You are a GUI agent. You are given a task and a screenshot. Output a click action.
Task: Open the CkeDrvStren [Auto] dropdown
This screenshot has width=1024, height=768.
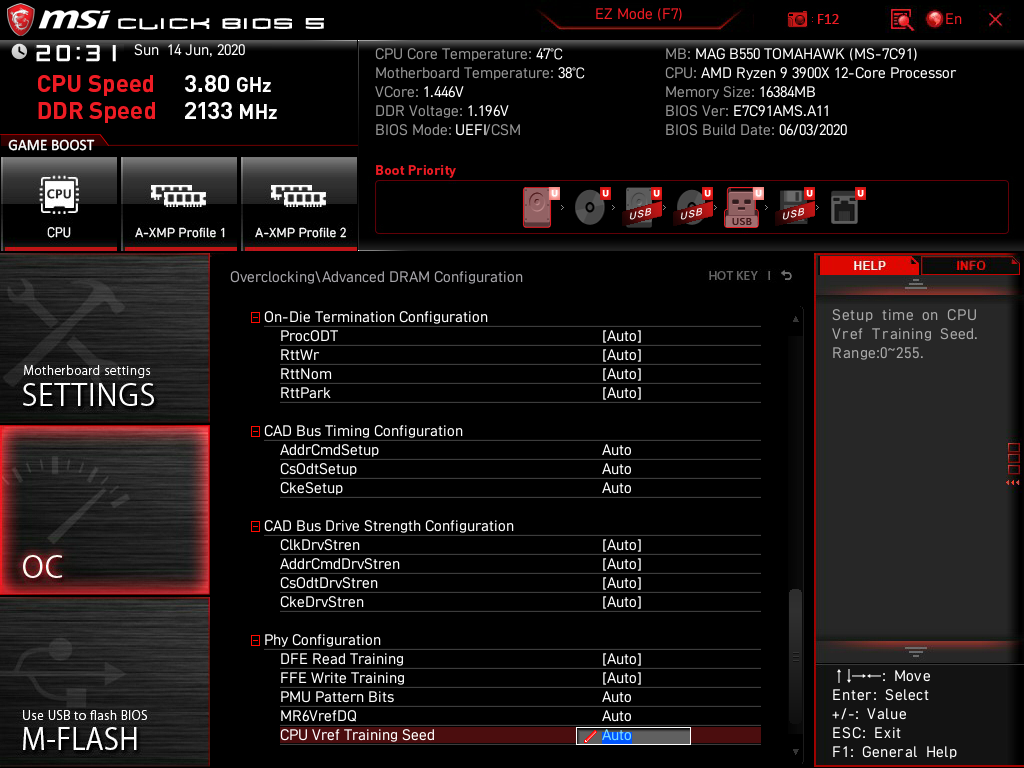(x=622, y=601)
